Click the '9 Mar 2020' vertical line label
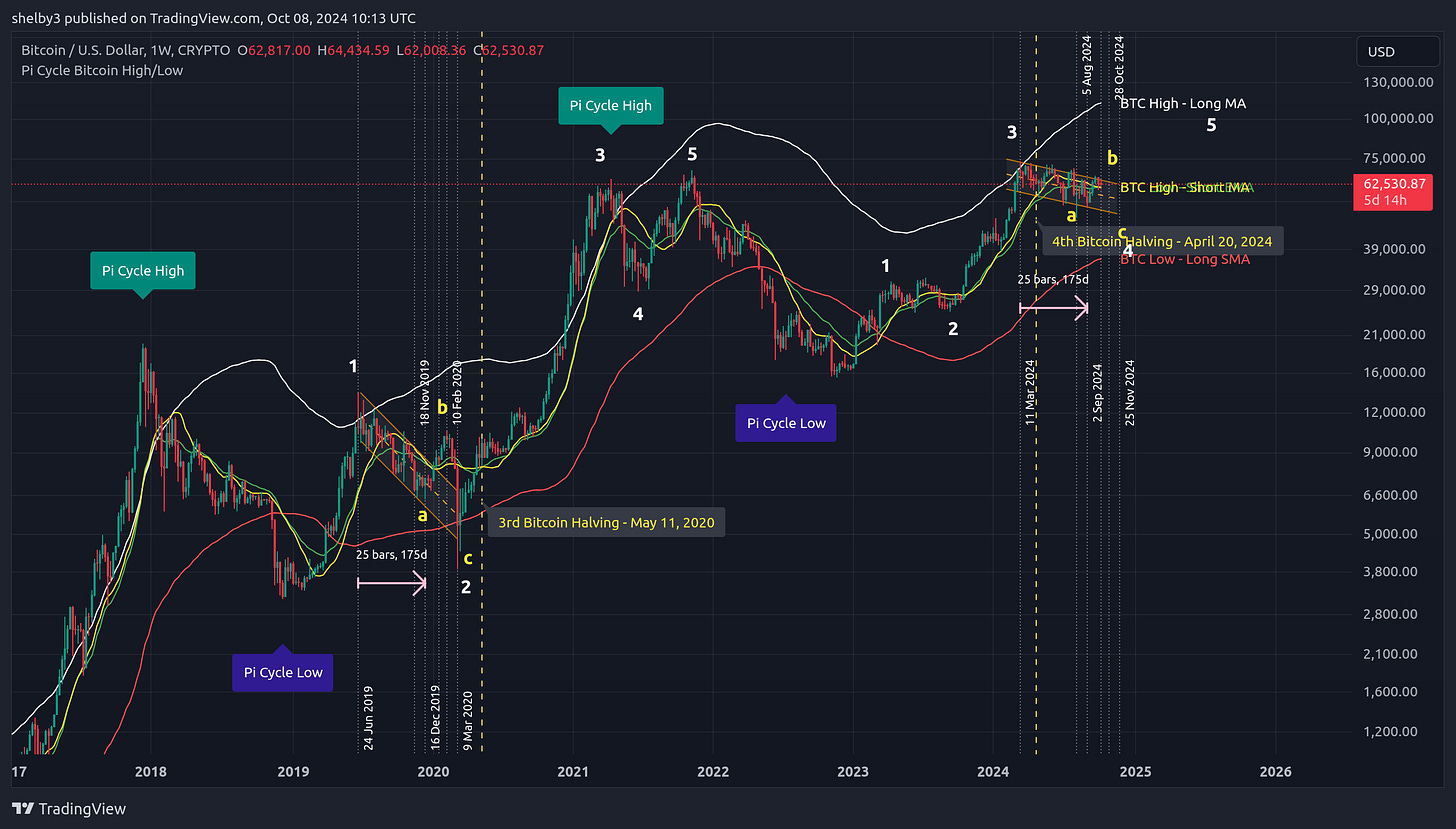1456x829 pixels. click(466, 719)
